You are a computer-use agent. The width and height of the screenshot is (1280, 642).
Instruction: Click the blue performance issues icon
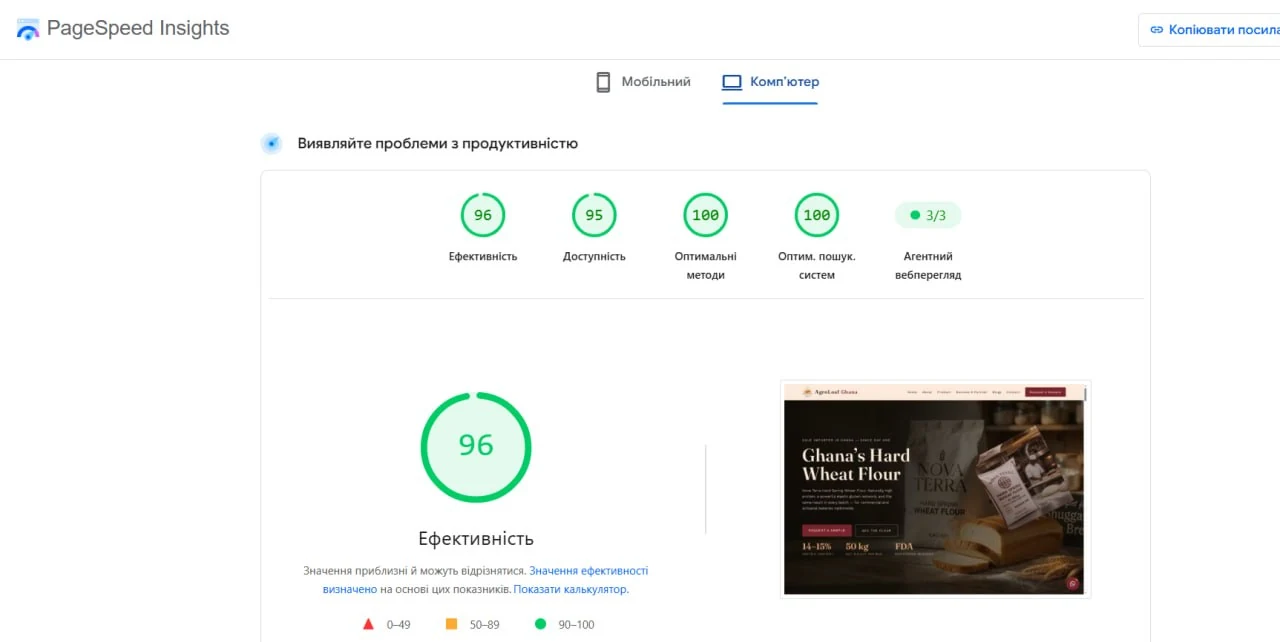(271, 143)
